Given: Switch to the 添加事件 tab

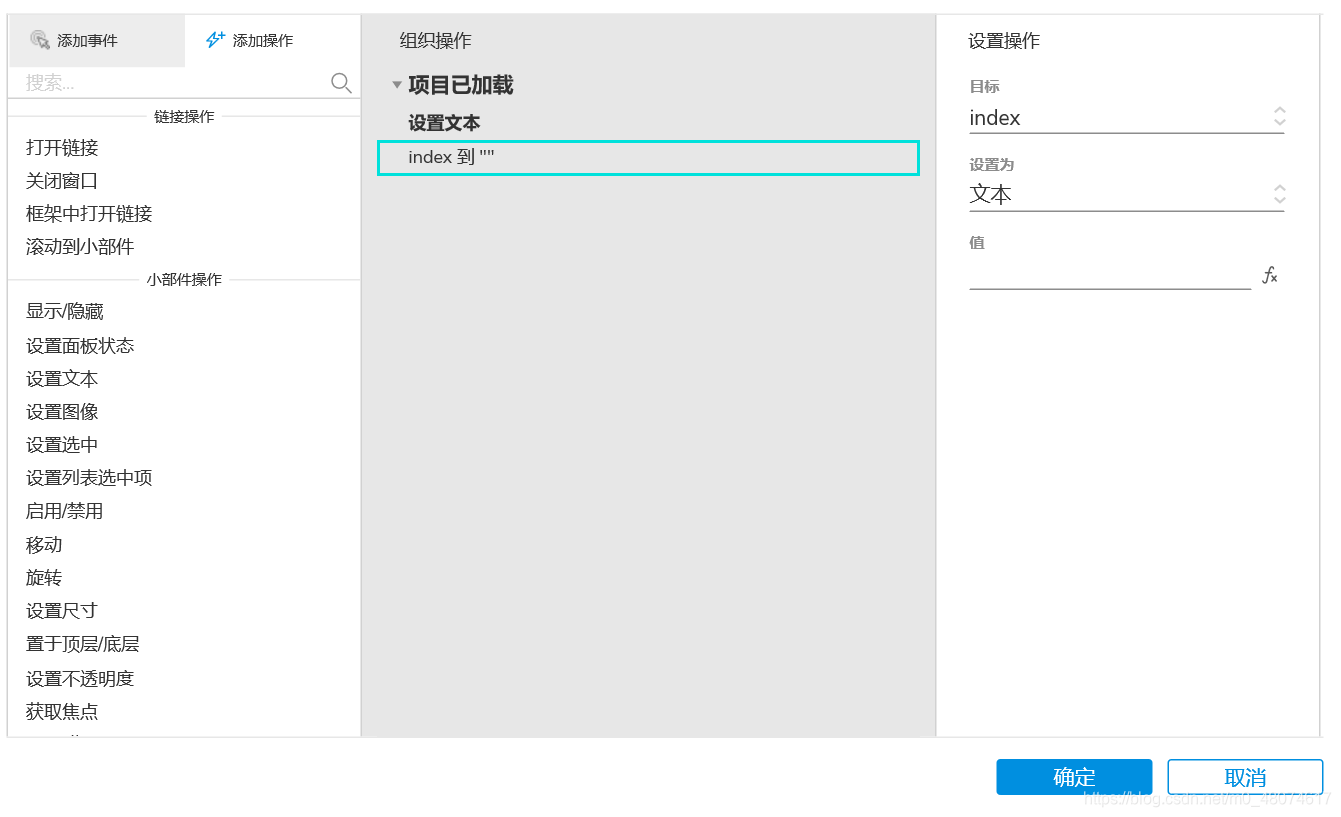Looking at the screenshot, I should (96, 41).
